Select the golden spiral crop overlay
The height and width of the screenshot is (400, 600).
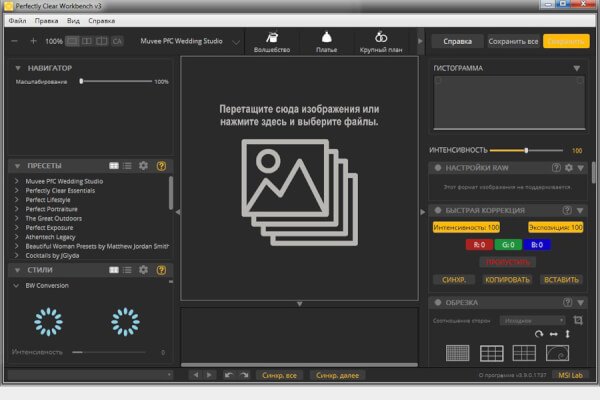click(x=558, y=353)
